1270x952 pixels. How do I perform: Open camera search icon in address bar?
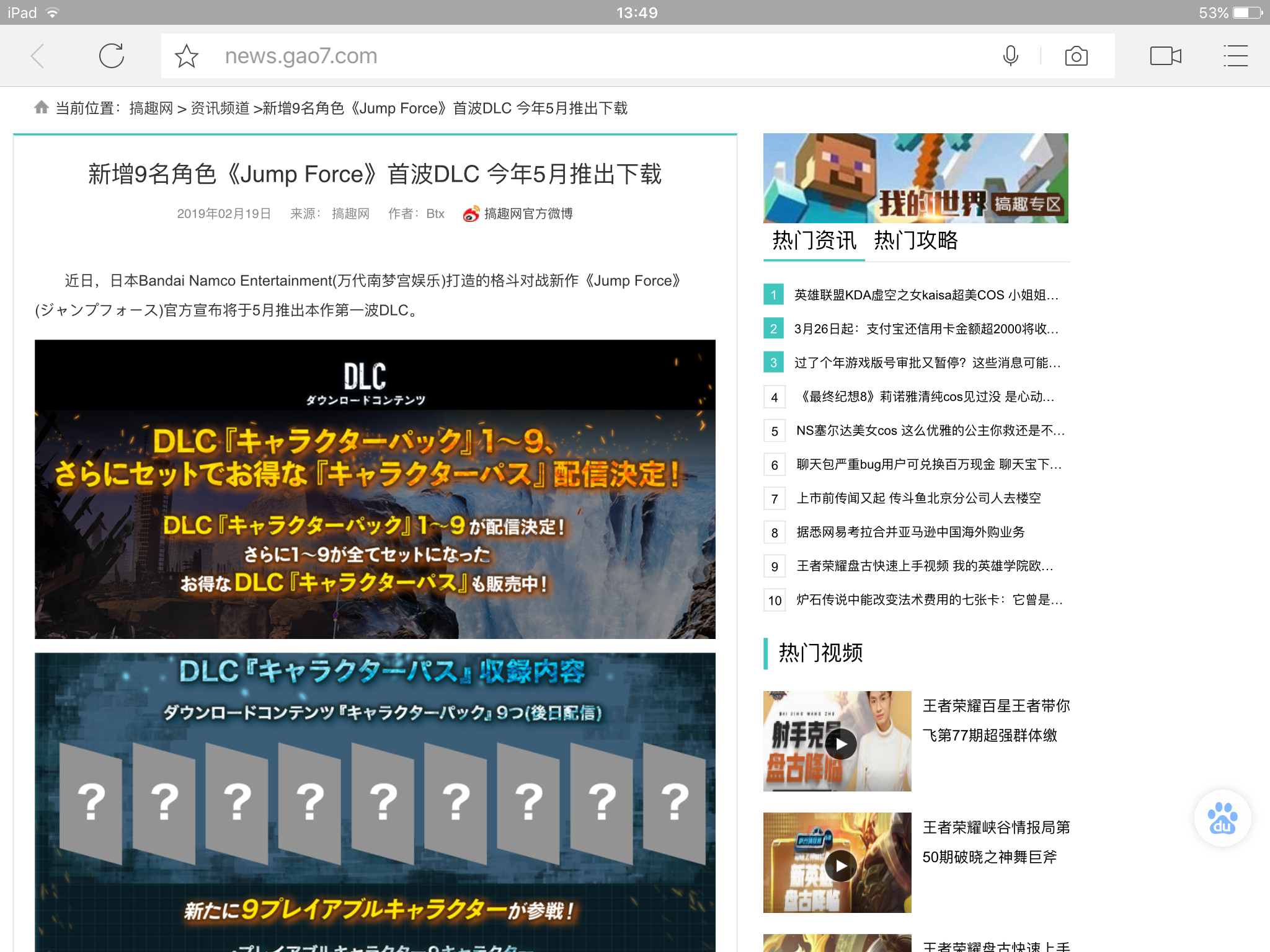pos(1076,56)
